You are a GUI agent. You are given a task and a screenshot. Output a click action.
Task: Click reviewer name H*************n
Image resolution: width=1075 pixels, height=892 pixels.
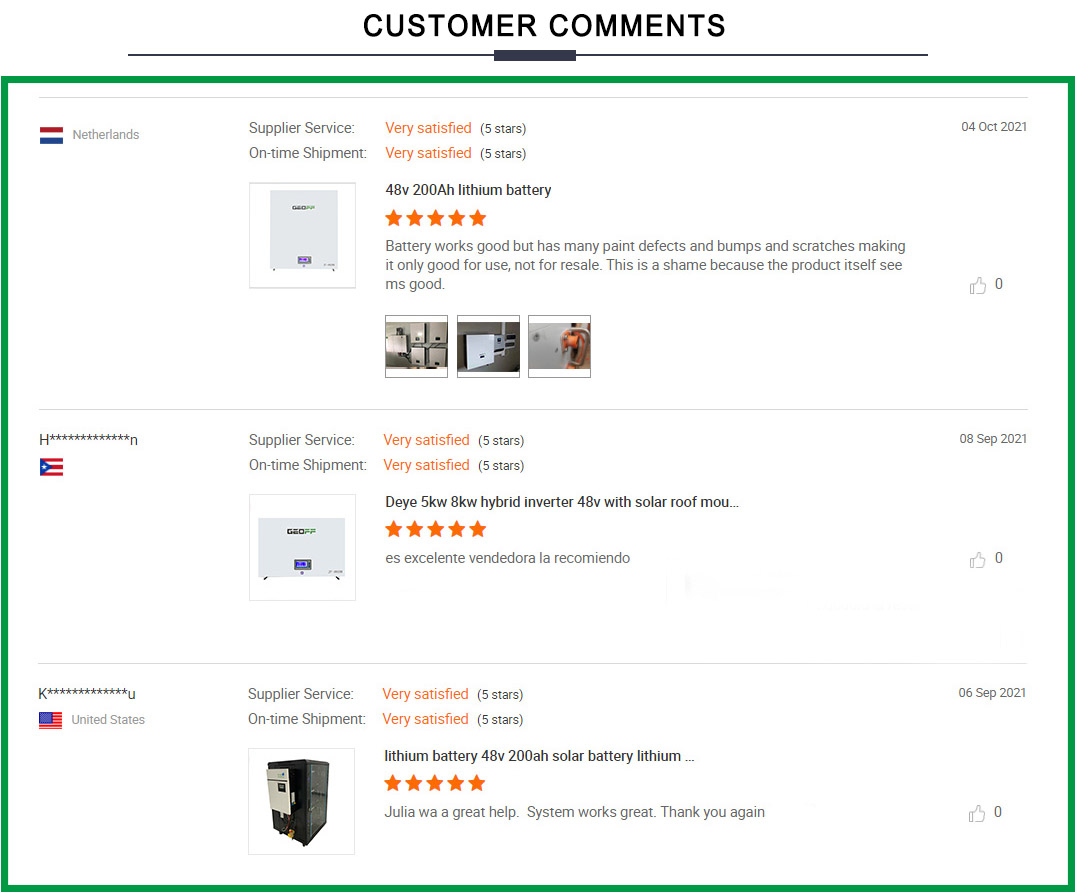(88, 440)
